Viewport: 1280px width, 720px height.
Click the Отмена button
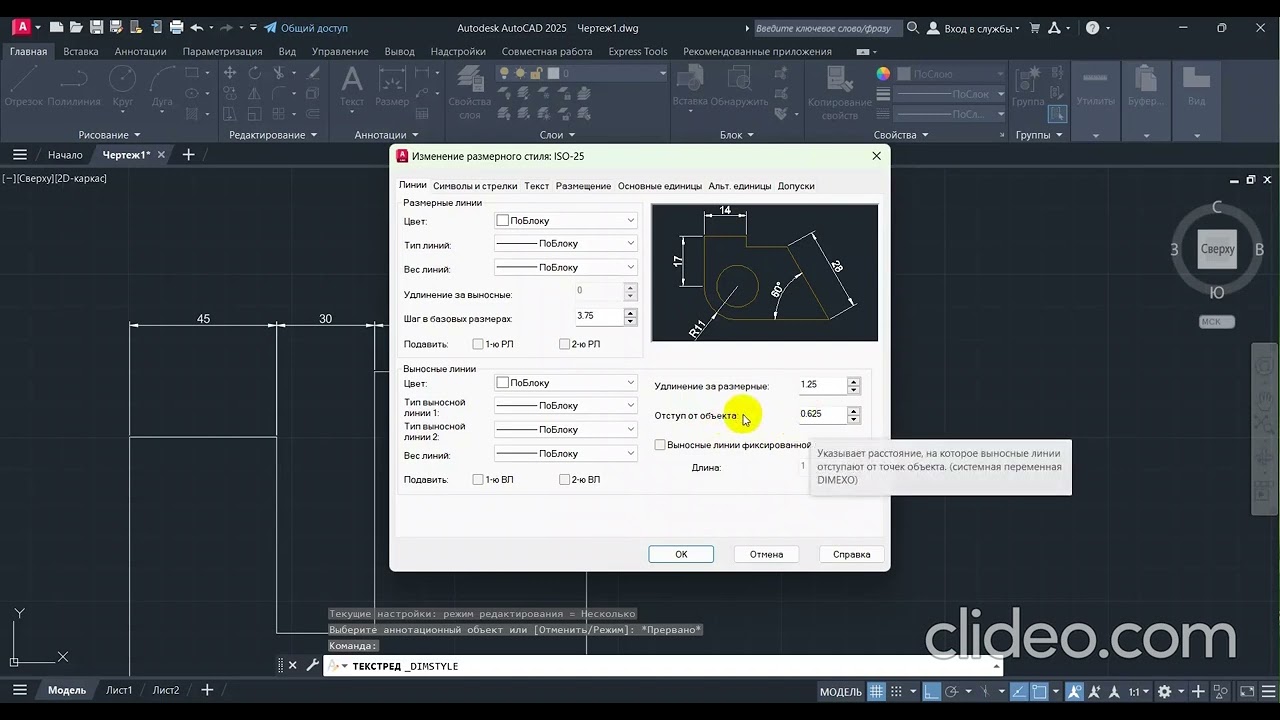pyautogui.click(x=766, y=554)
